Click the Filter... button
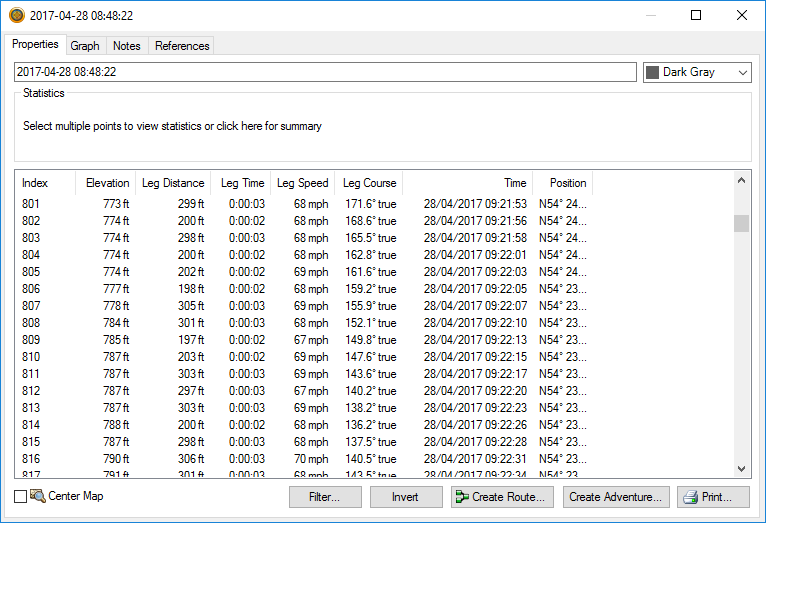800x600 pixels. tap(325, 497)
